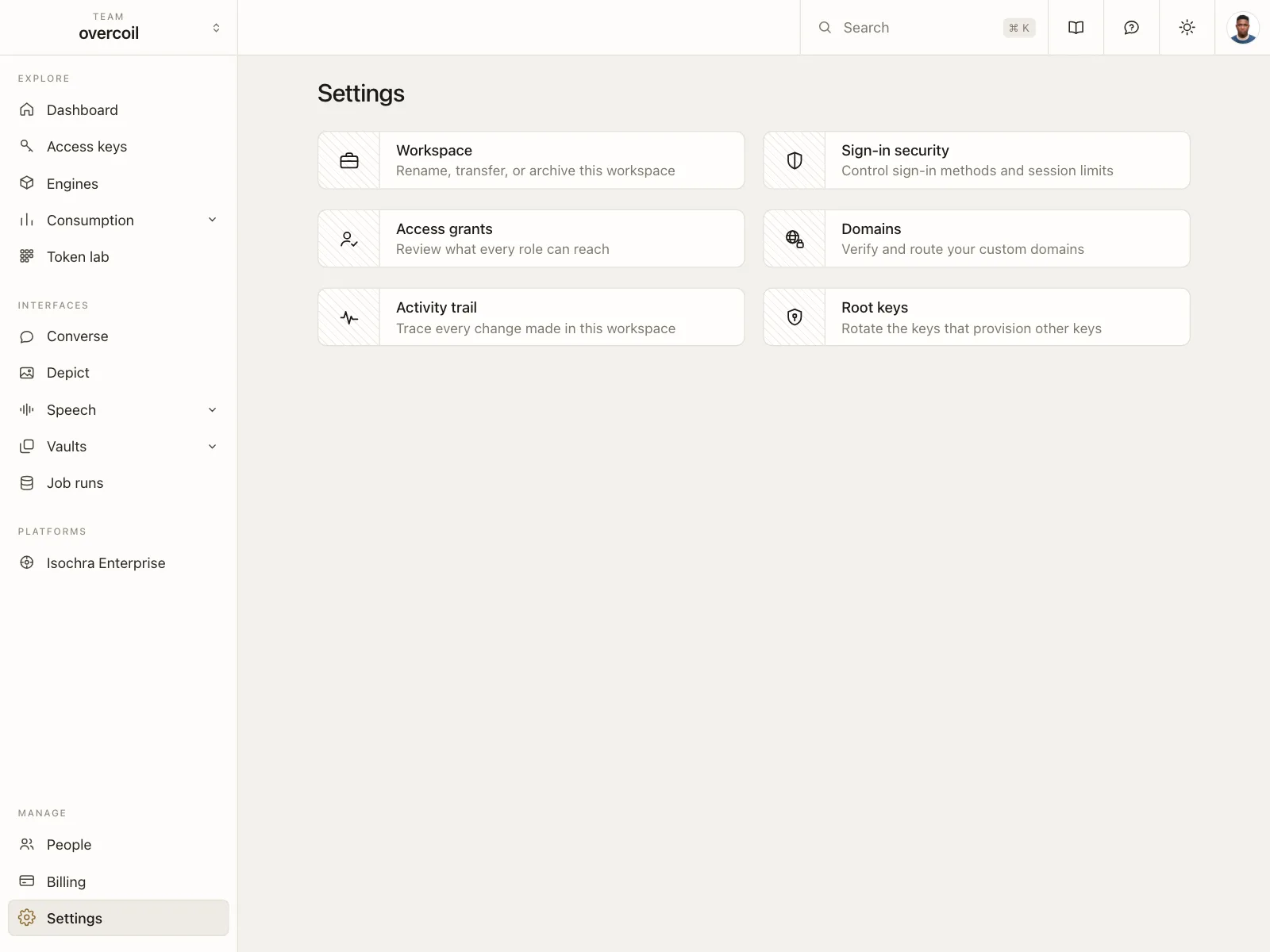Image resolution: width=1270 pixels, height=952 pixels.
Task: Expand the Vaults submenu chevron
Action: (212, 446)
